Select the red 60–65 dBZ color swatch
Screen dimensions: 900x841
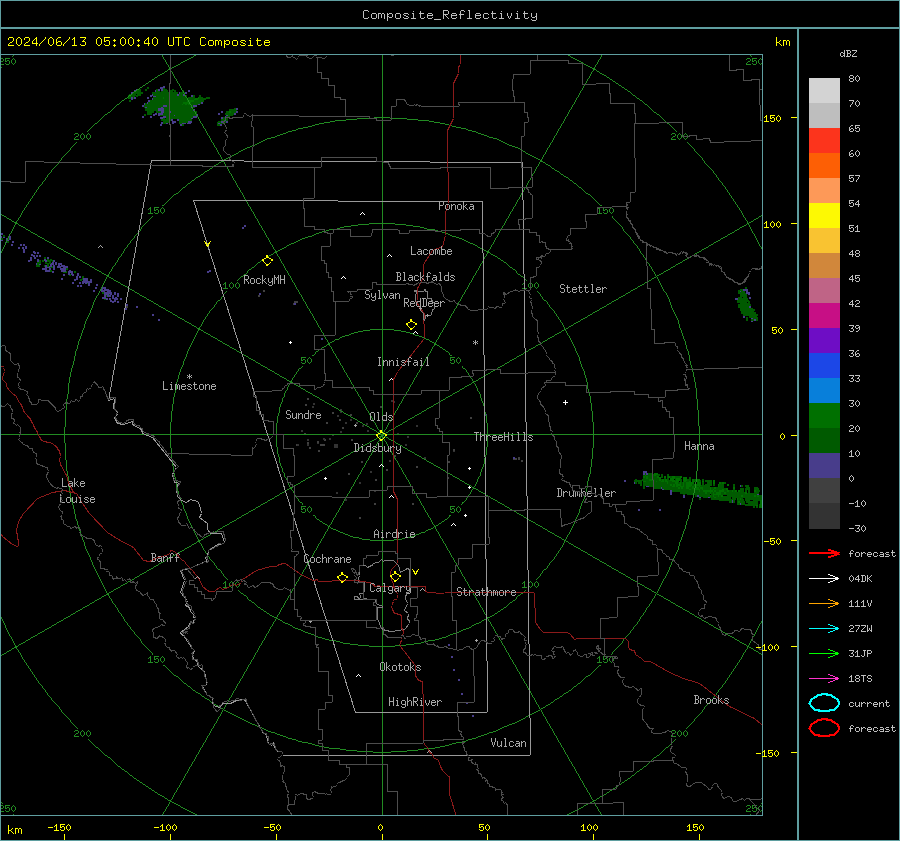824,141
